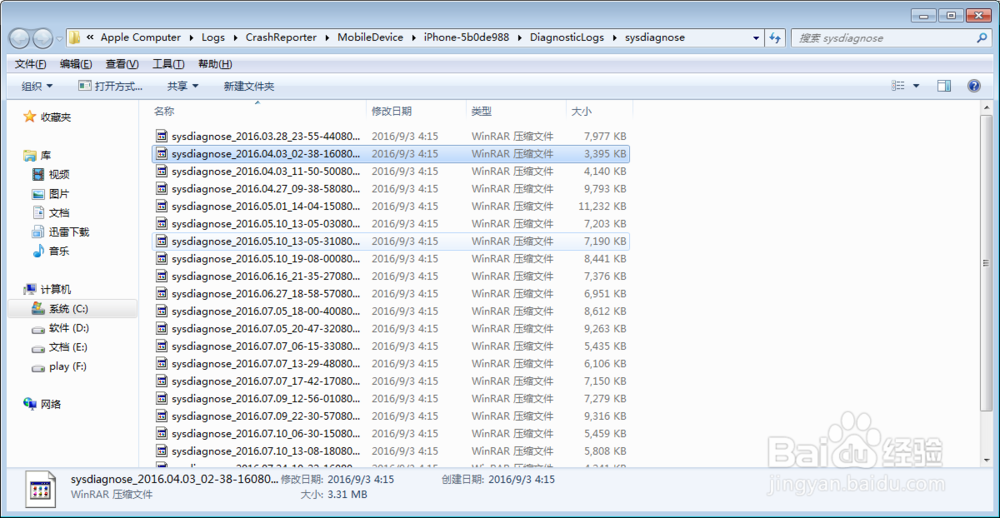The width and height of the screenshot is (1000, 518).
Task: Open the address bar history dropdown
Action: pyautogui.click(x=756, y=38)
